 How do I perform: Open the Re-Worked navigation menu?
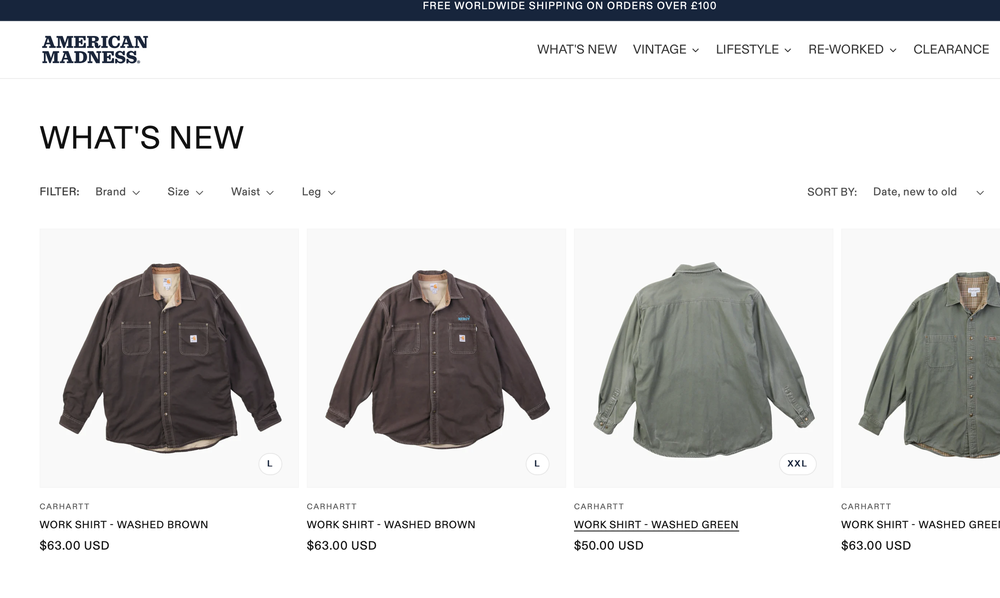click(852, 49)
